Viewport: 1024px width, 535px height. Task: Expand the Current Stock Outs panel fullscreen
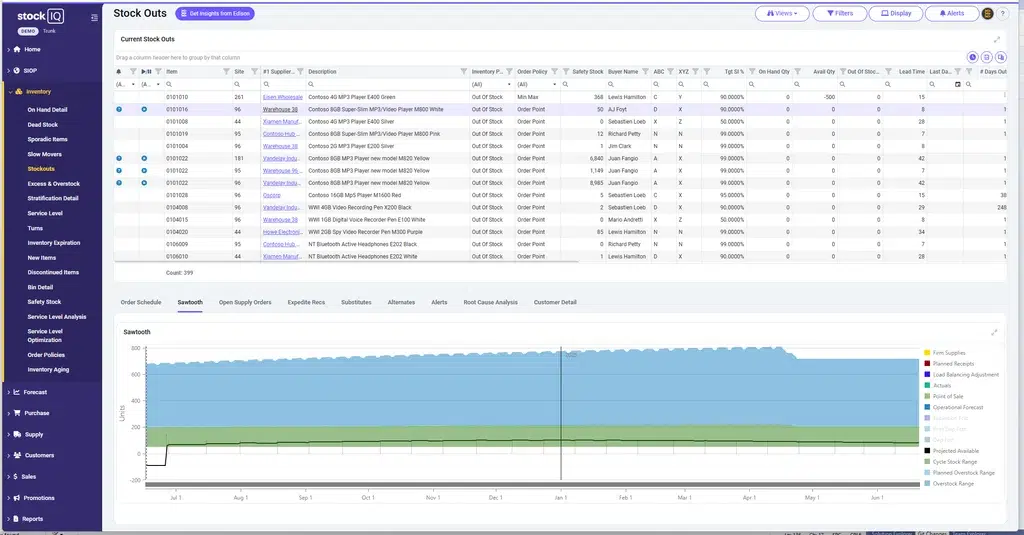(997, 39)
